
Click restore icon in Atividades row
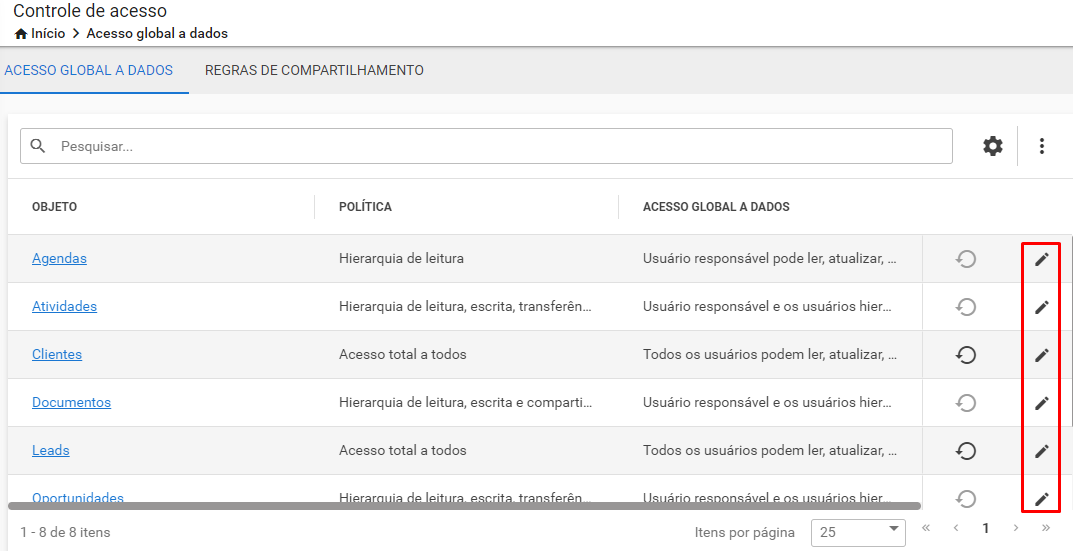pos(966,307)
